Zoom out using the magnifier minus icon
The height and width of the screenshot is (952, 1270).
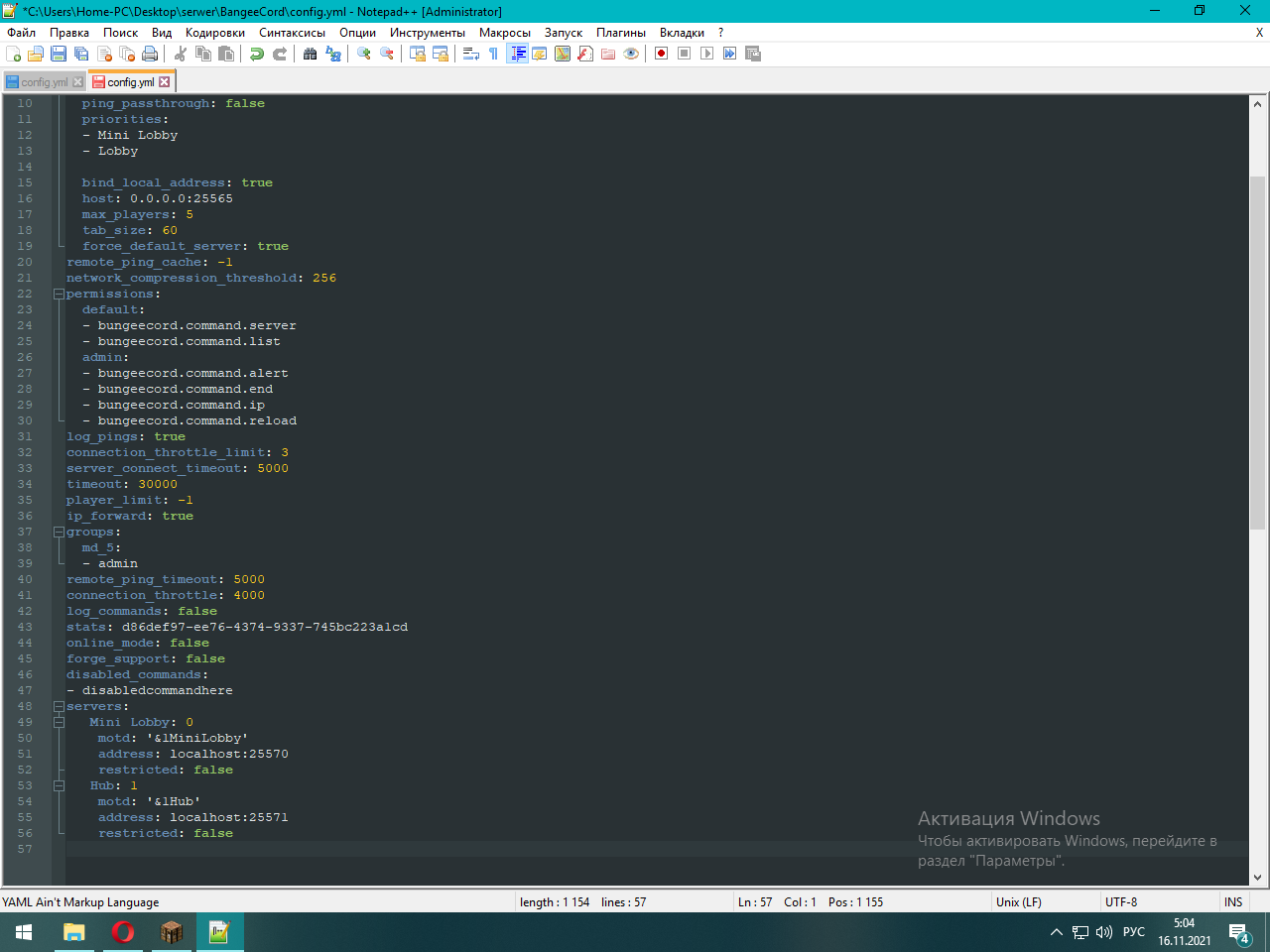pos(387,54)
